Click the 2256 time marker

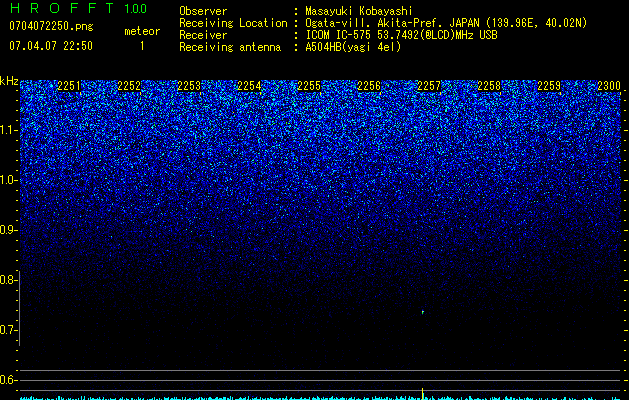(x=369, y=86)
